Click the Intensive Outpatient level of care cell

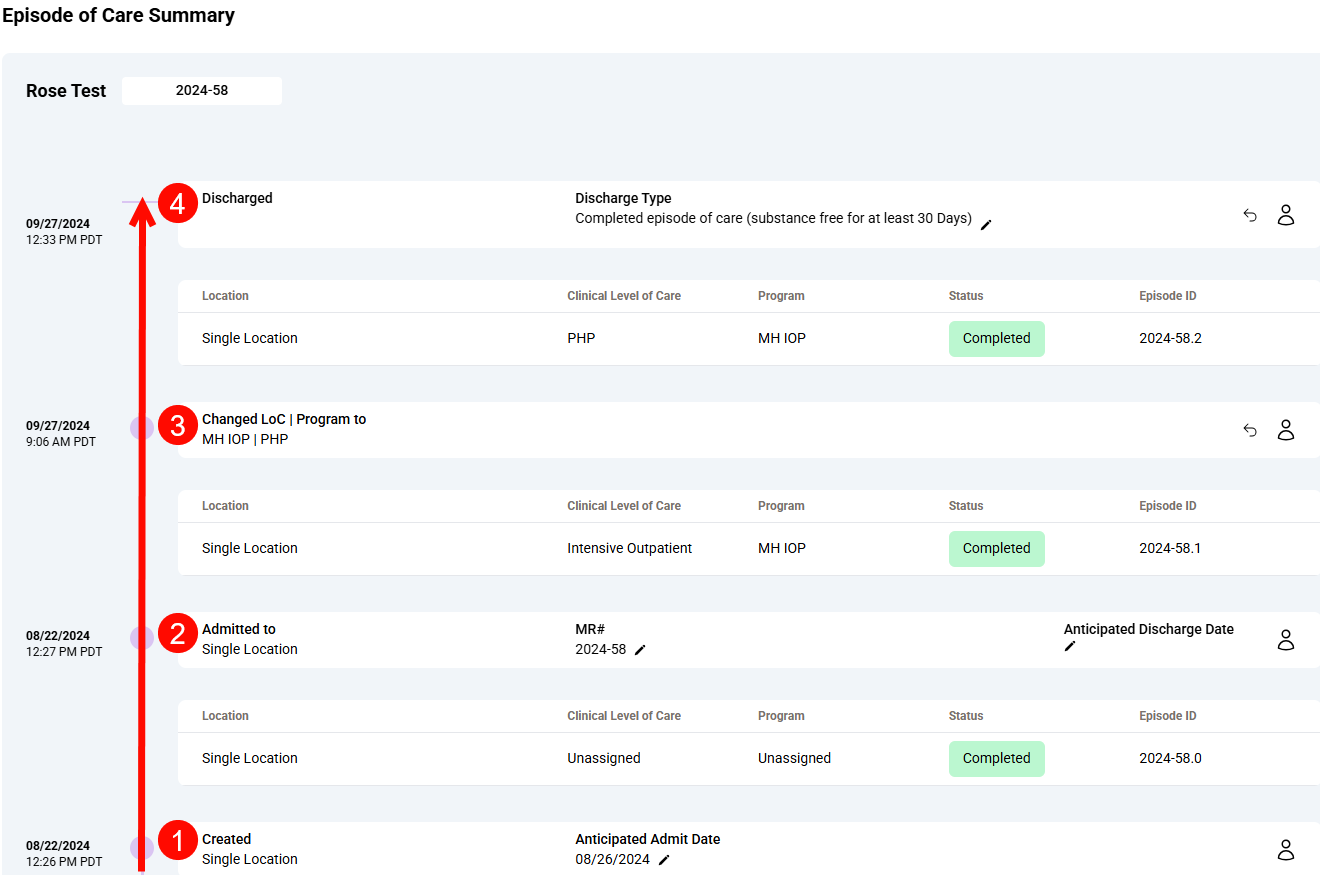click(629, 549)
